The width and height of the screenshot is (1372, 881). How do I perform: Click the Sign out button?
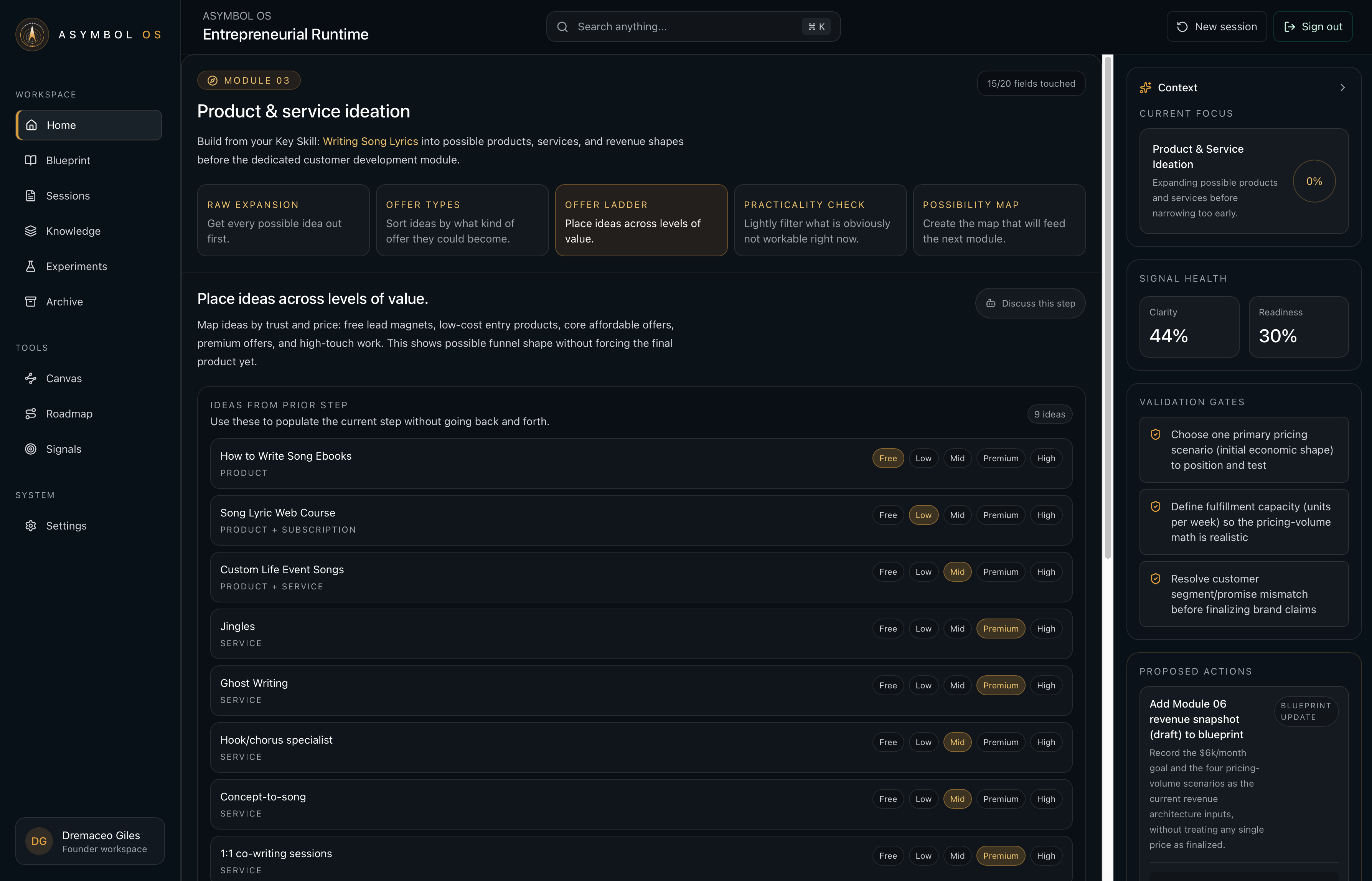pyautogui.click(x=1313, y=27)
